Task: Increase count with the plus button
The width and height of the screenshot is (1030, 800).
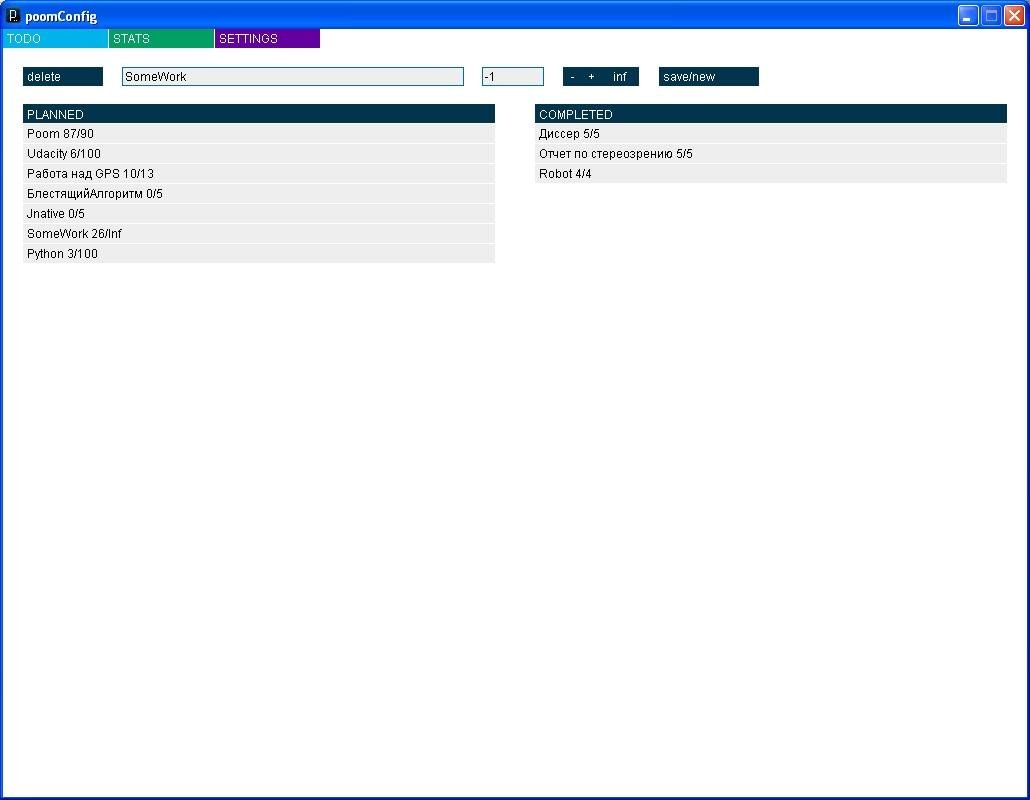Action: point(591,77)
